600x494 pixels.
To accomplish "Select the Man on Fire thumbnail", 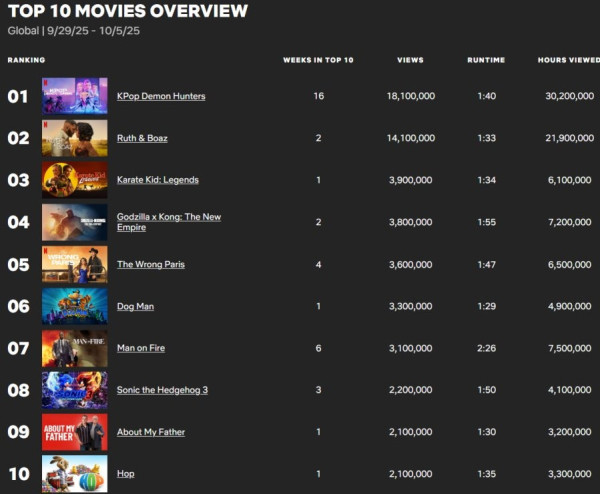I will point(75,348).
